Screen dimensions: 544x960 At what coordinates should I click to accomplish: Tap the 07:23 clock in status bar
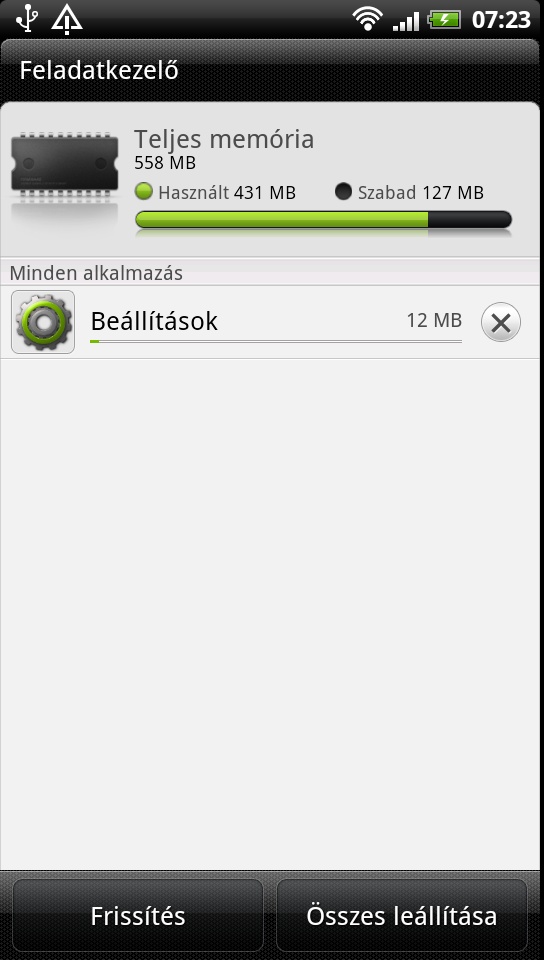(501, 20)
